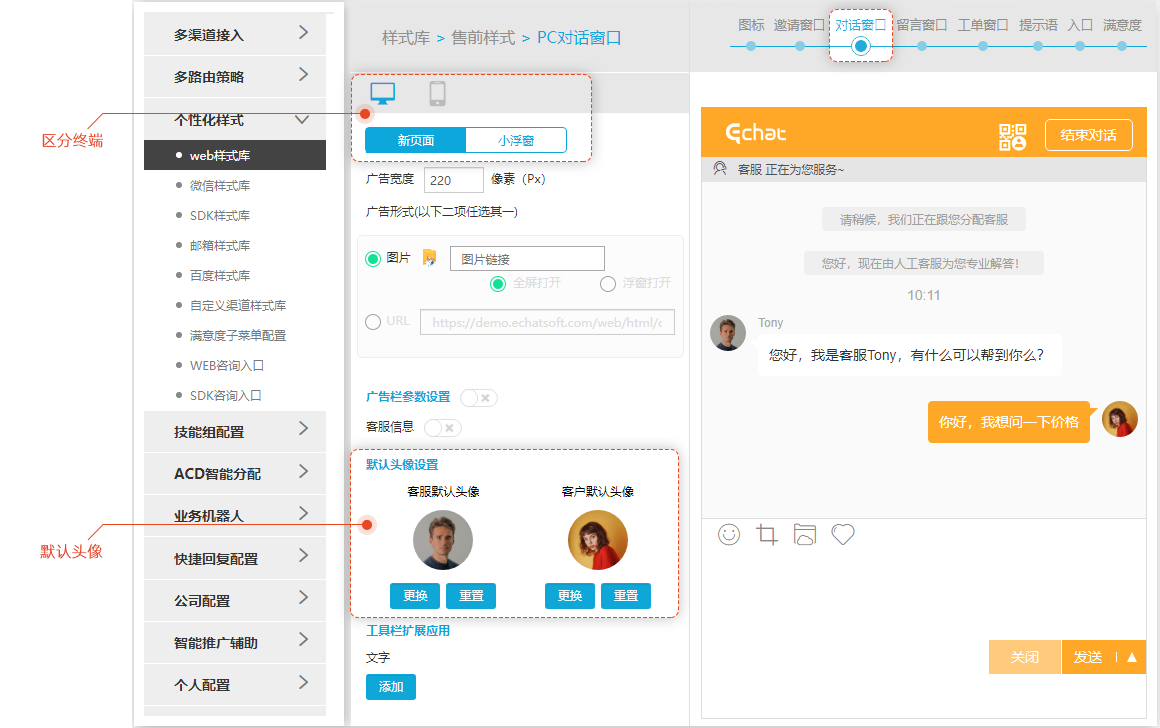Screen dimensions: 1160x728
Task: Select the 图片 ad format radio button
Action: [x=373, y=258]
